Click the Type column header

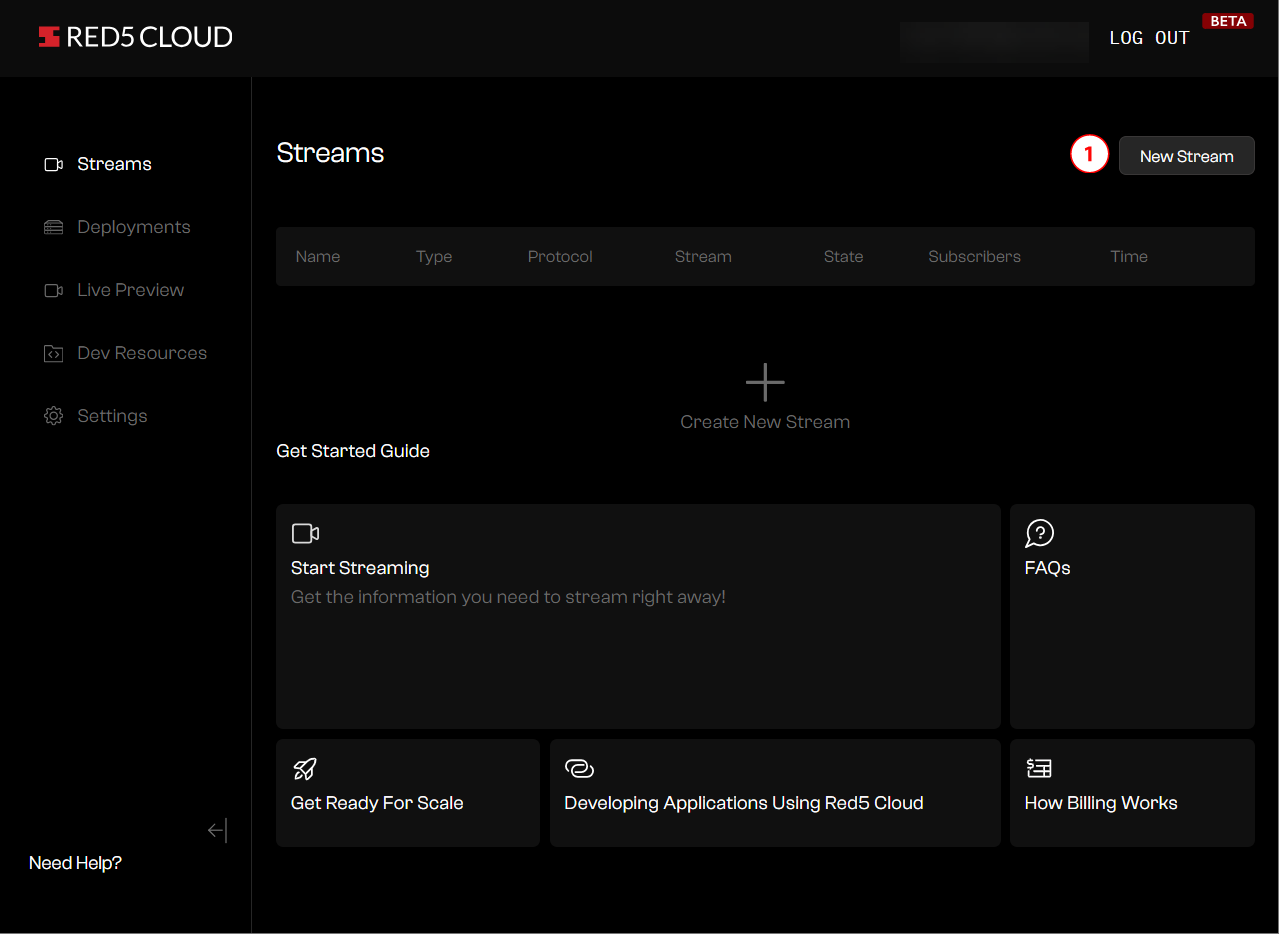pos(434,257)
